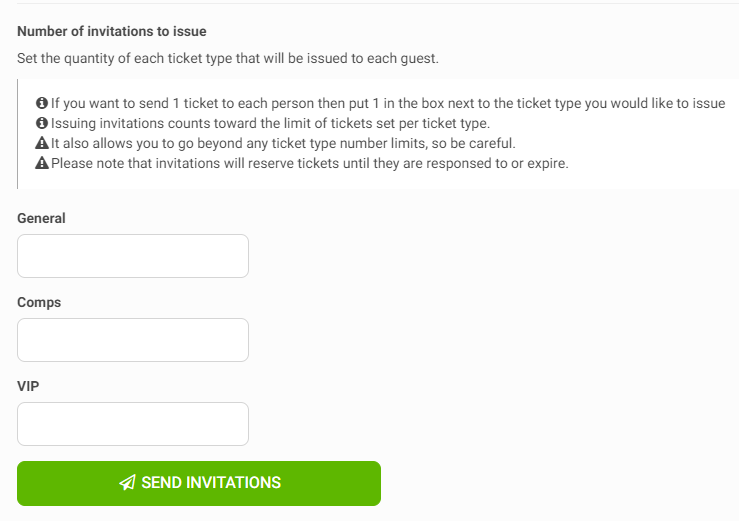Click the warning triangle beside "Please note that invitations"
The width and height of the screenshot is (739, 521).
tap(42, 163)
